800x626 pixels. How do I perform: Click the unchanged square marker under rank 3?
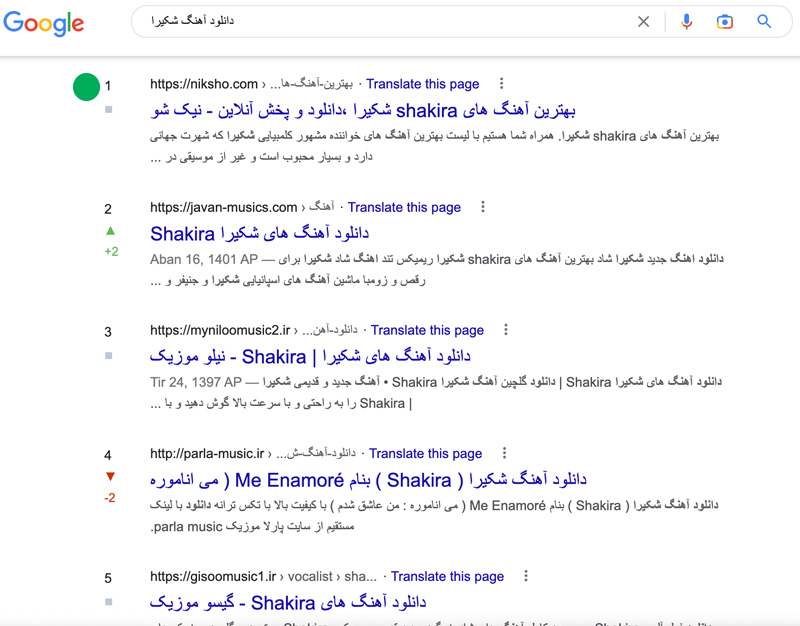point(109,356)
